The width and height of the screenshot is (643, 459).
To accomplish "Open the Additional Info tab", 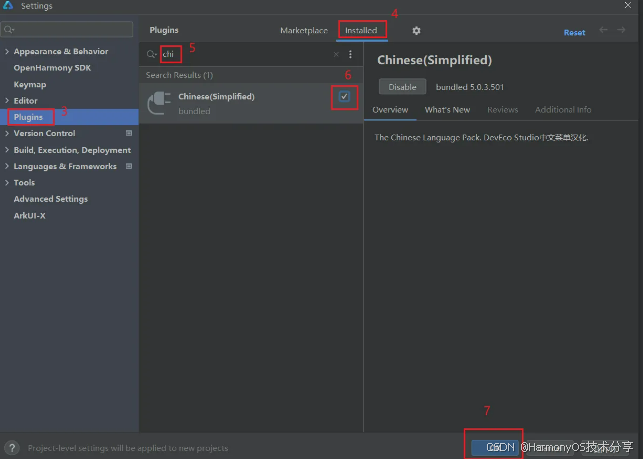I will point(563,110).
